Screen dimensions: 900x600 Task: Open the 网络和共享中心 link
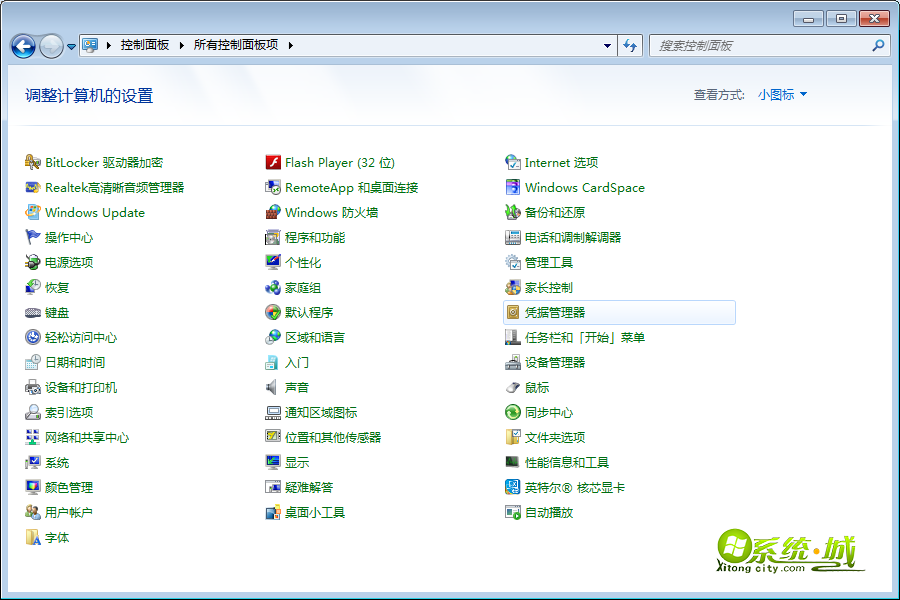(x=87, y=437)
